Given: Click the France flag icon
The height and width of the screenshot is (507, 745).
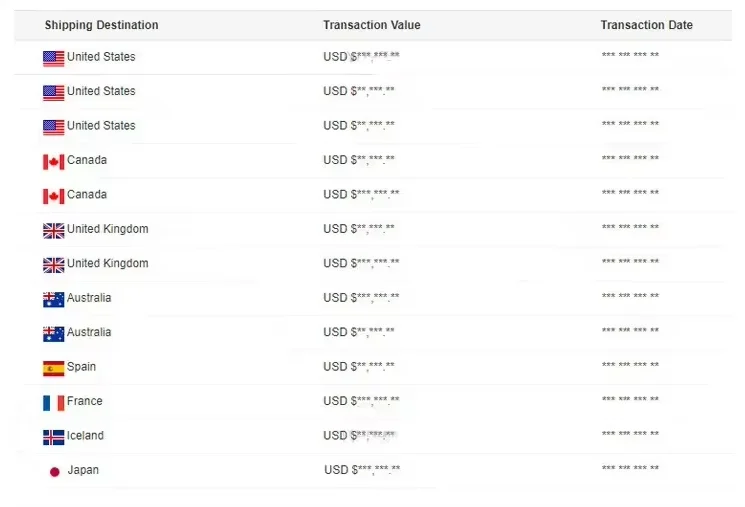Looking at the screenshot, I should [x=54, y=402].
